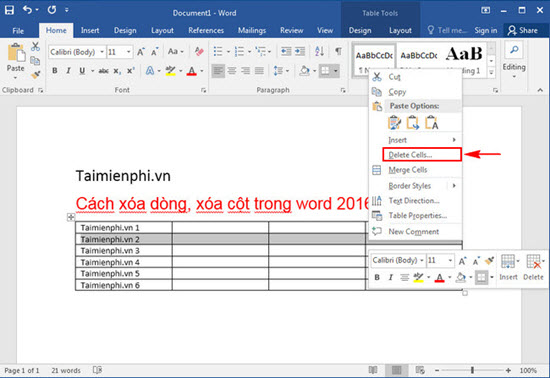Click the Paste clipboard icon in the ribbon
This screenshot has height=378, width=550.
click(x=16, y=53)
